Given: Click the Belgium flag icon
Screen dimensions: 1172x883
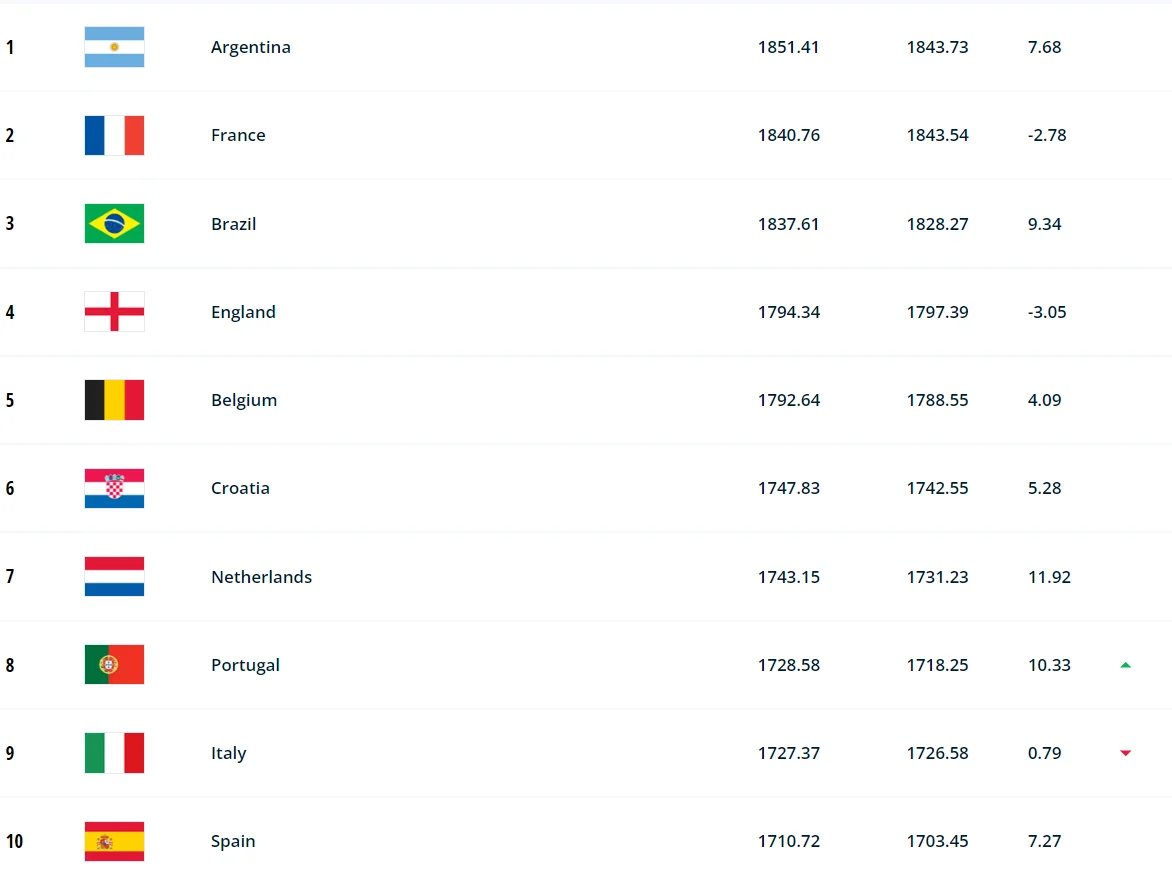Looking at the screenshot, I should [114, 400].
